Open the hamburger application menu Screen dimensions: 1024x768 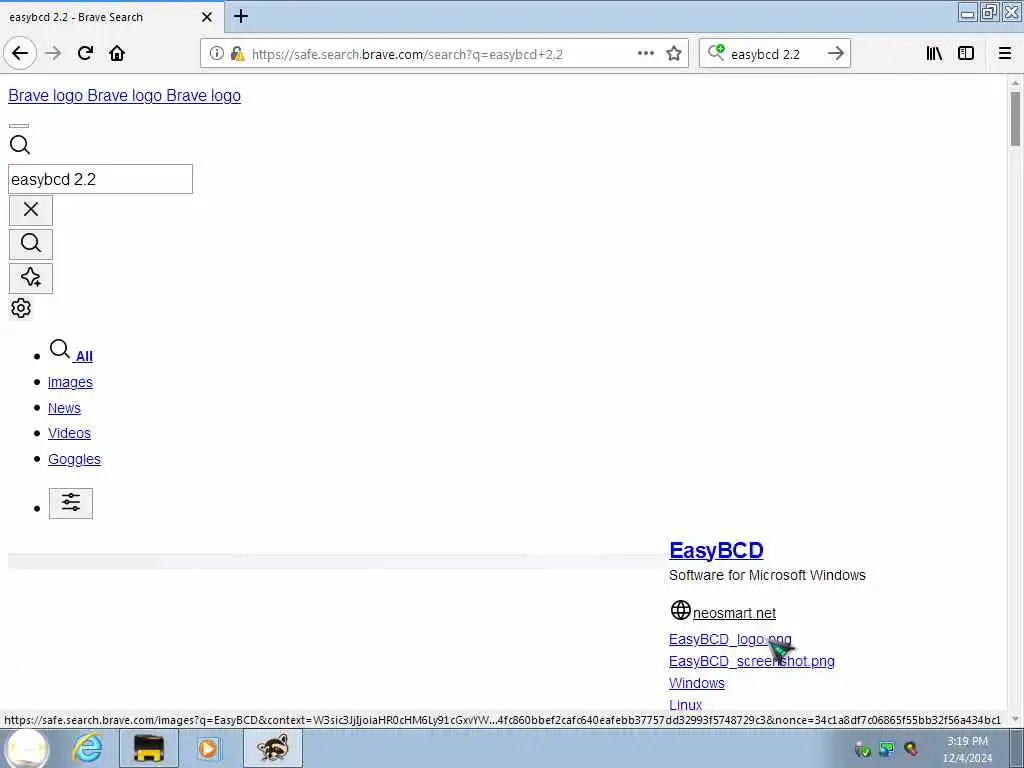[1005, 54]
